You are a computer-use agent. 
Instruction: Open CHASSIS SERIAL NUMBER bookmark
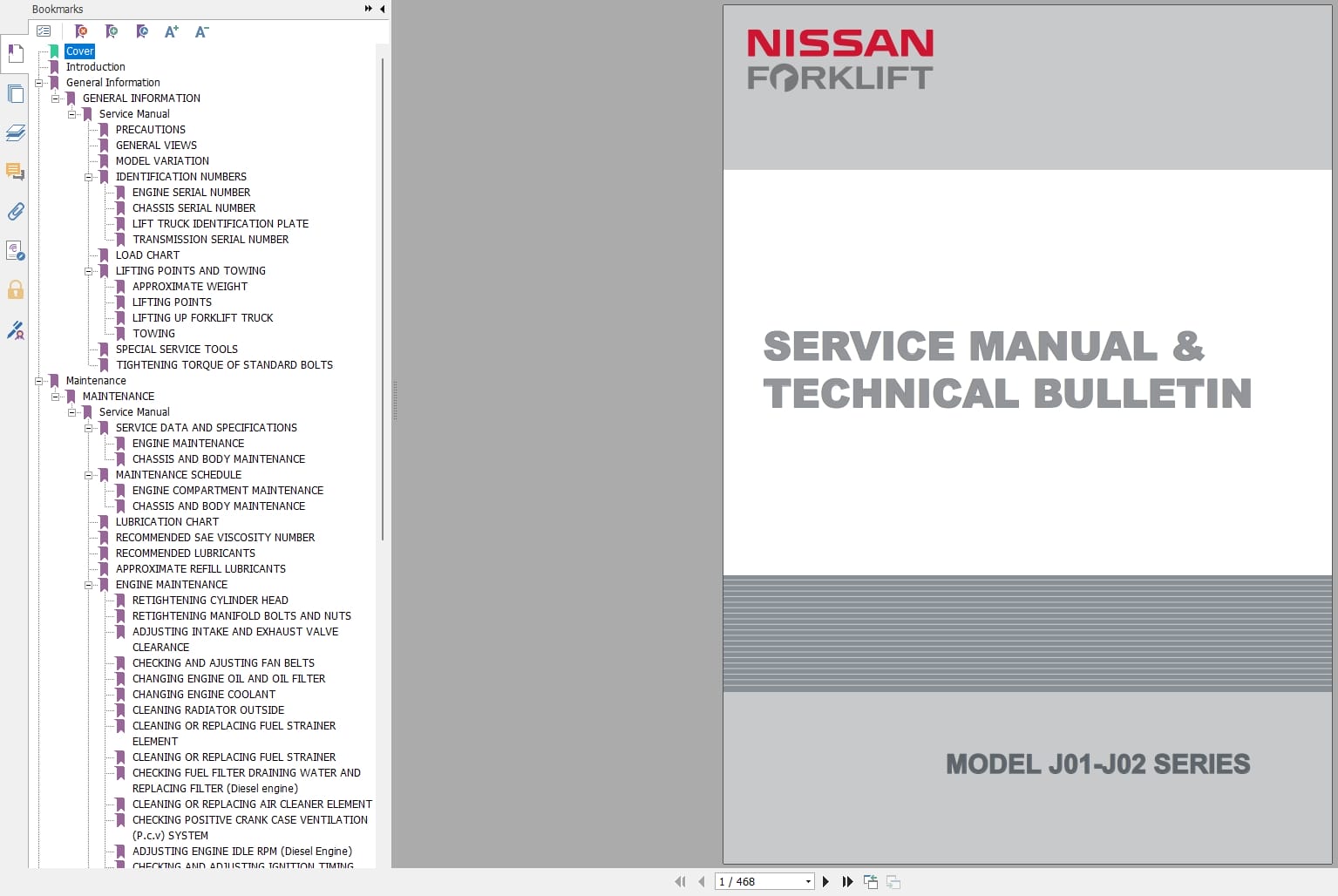pyautogui.click(x=194, y=208)
